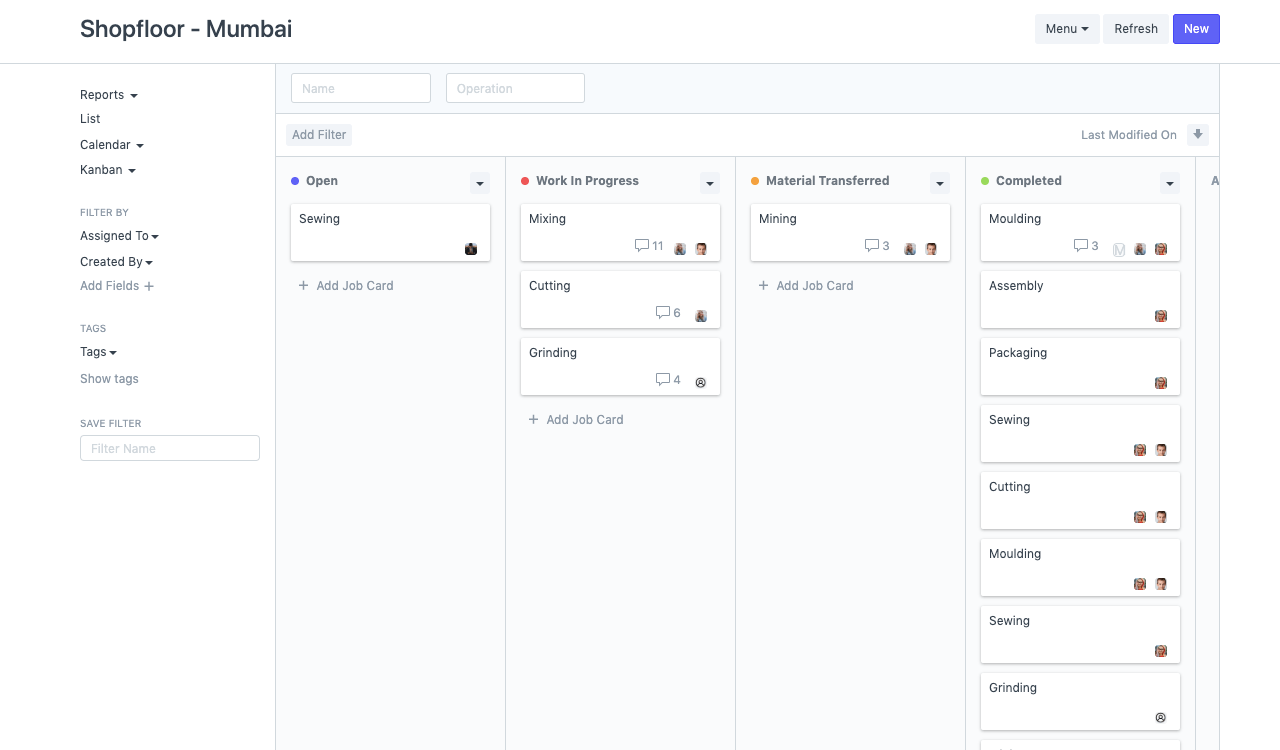The image size is (1280, 750).
Task: Focus the Name filter input
Action: (361, 88)
